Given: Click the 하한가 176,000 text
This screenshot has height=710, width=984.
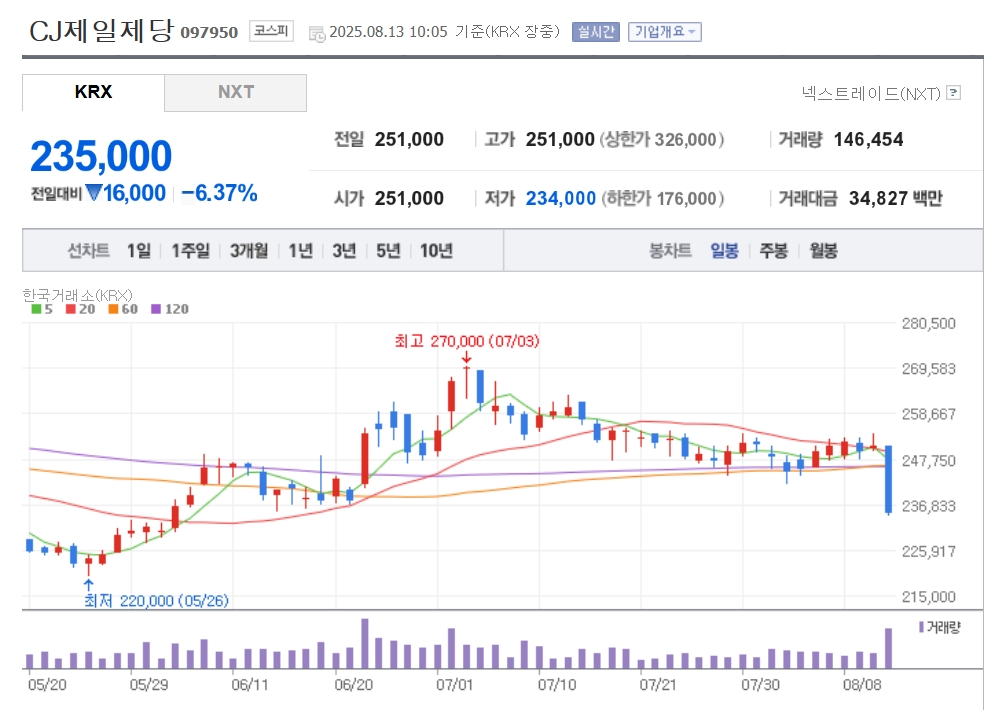Looking at the screenshot, I should (x=663, y=198).
